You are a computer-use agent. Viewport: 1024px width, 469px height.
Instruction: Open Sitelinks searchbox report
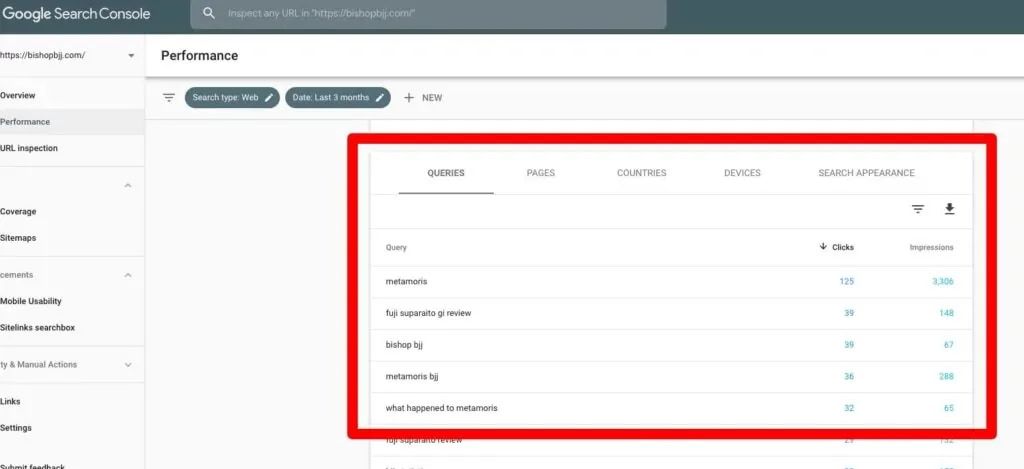[37, 328]
